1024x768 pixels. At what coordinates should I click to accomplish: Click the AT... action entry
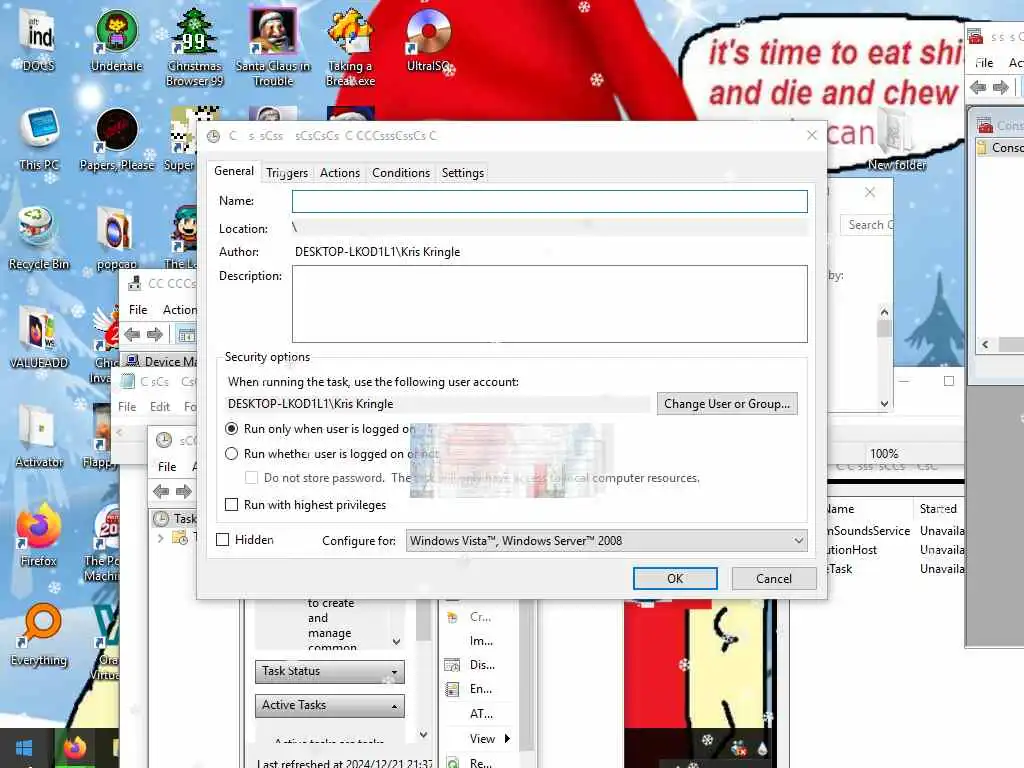481,714
